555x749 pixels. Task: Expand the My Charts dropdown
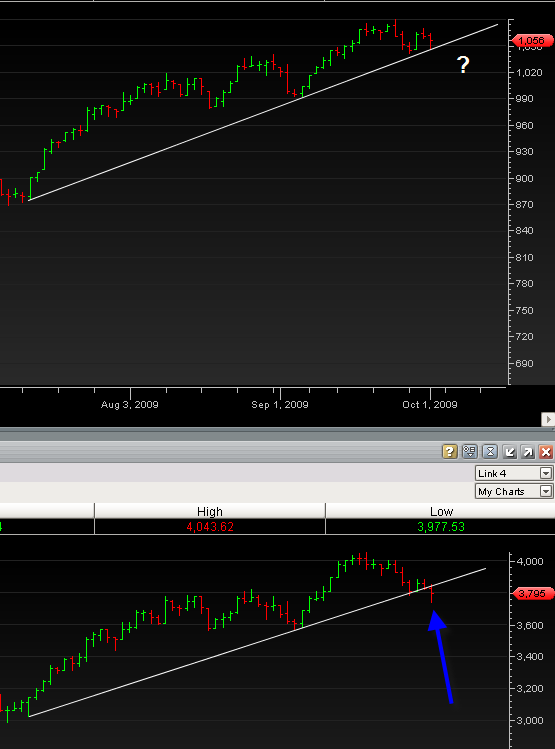pos(514,491)
